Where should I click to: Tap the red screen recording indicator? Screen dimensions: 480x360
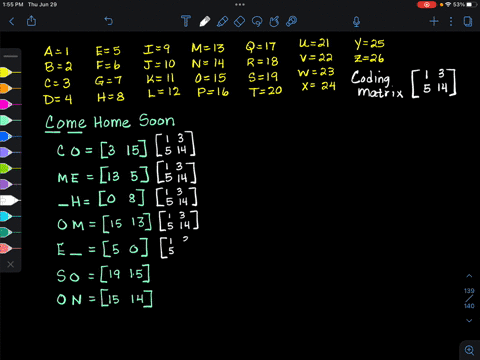[427, 5]
